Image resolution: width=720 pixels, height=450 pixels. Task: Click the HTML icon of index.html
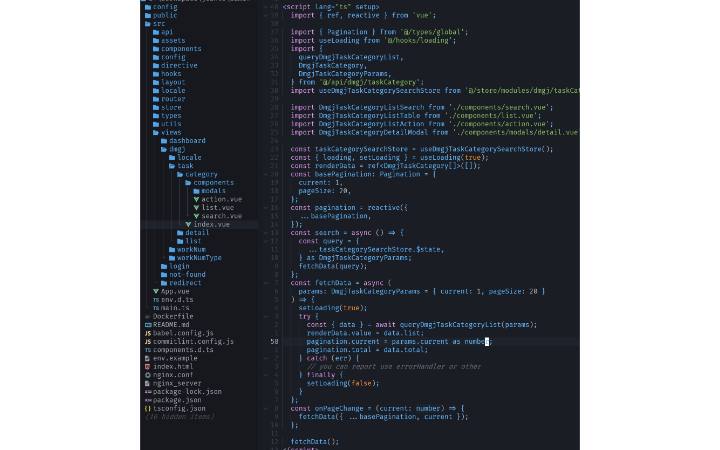point(148,366)
